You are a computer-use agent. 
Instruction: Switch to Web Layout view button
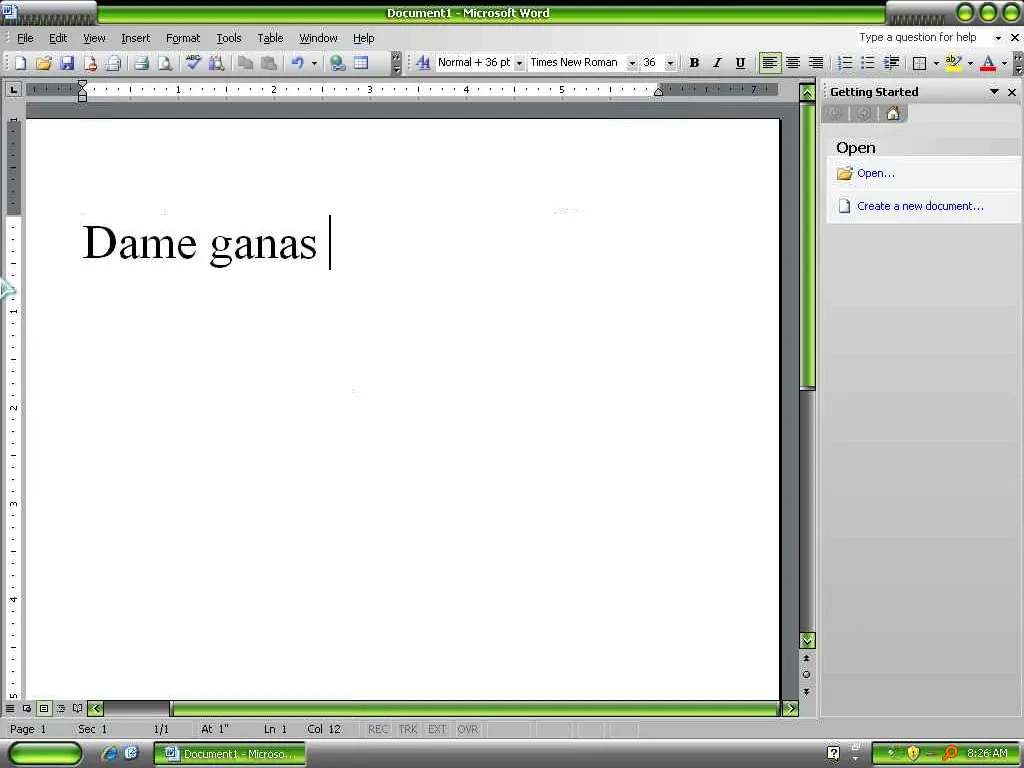[27, 708]
